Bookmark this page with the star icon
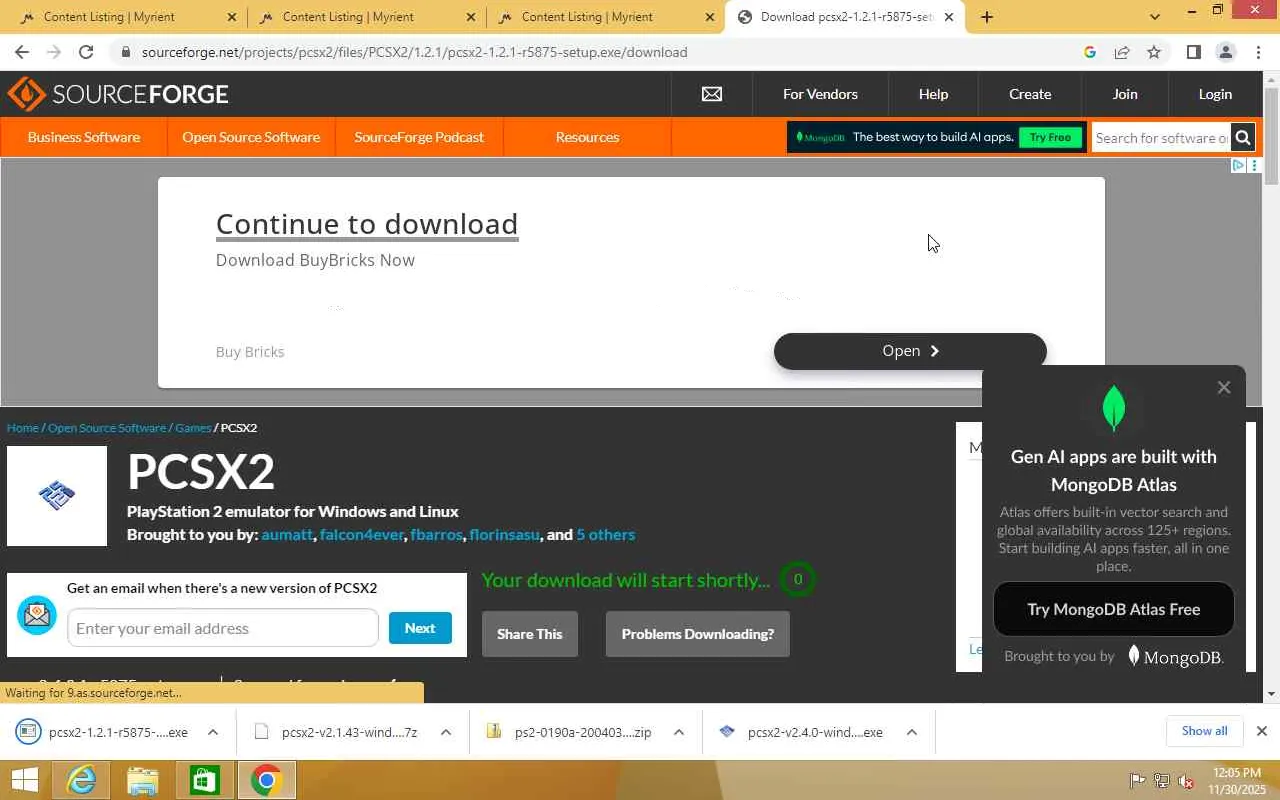1280x800 pixels. [1154, 52]
